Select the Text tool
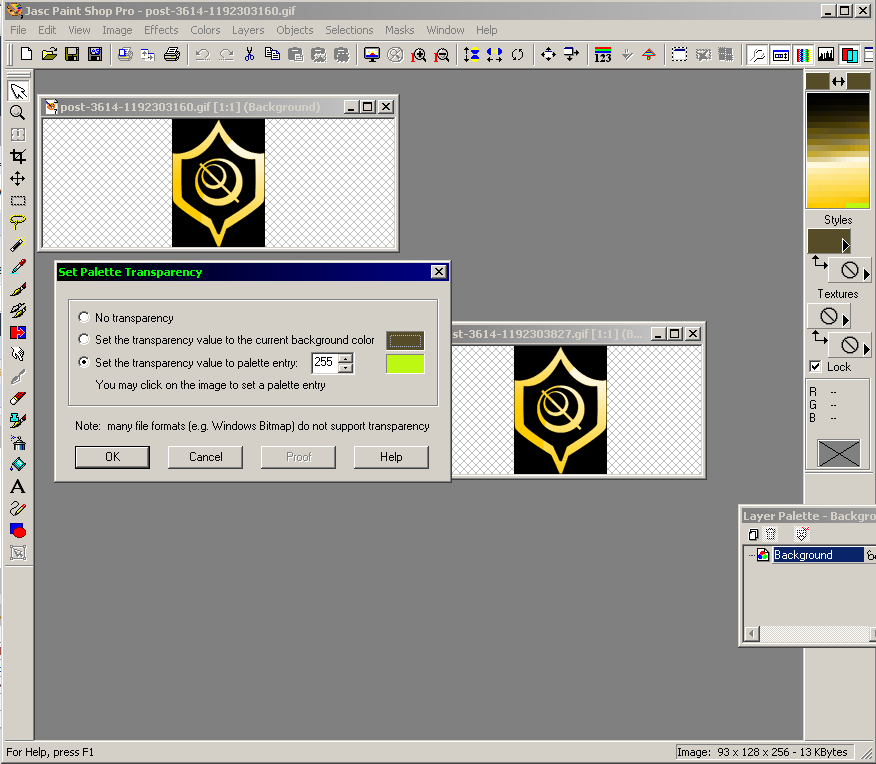 tap(18, 487)
